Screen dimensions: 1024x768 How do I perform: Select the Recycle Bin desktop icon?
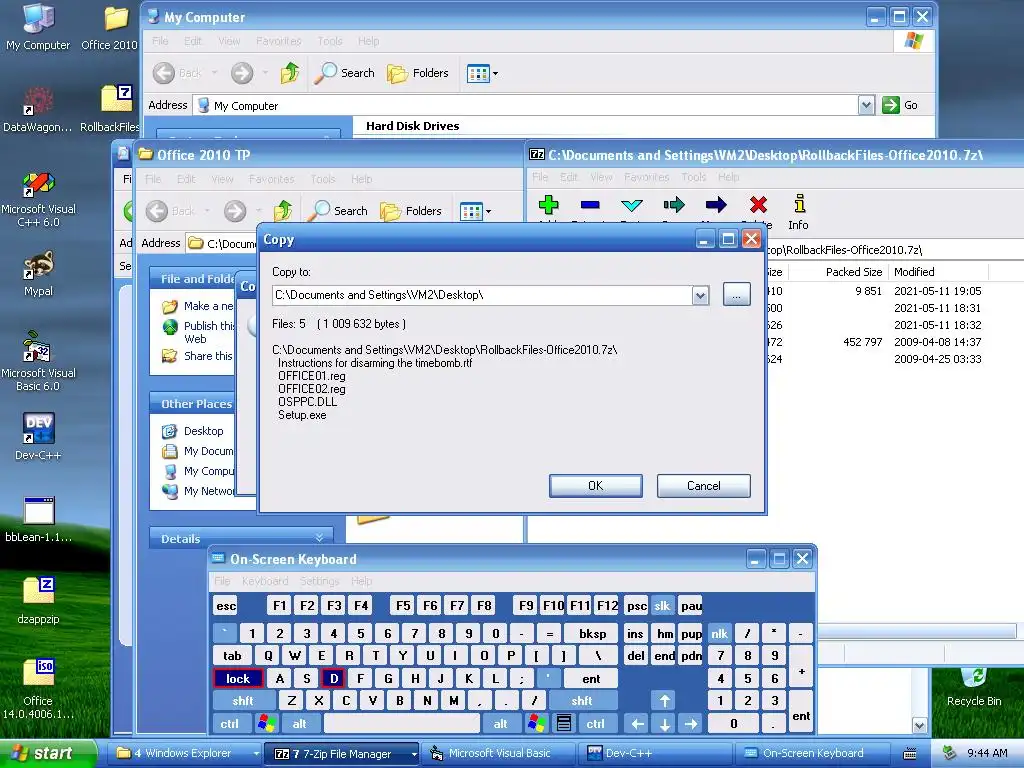tap(974, 688)
